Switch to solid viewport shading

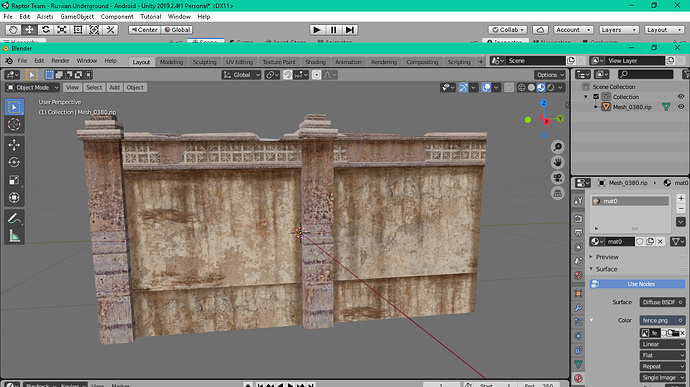(531, 88)
